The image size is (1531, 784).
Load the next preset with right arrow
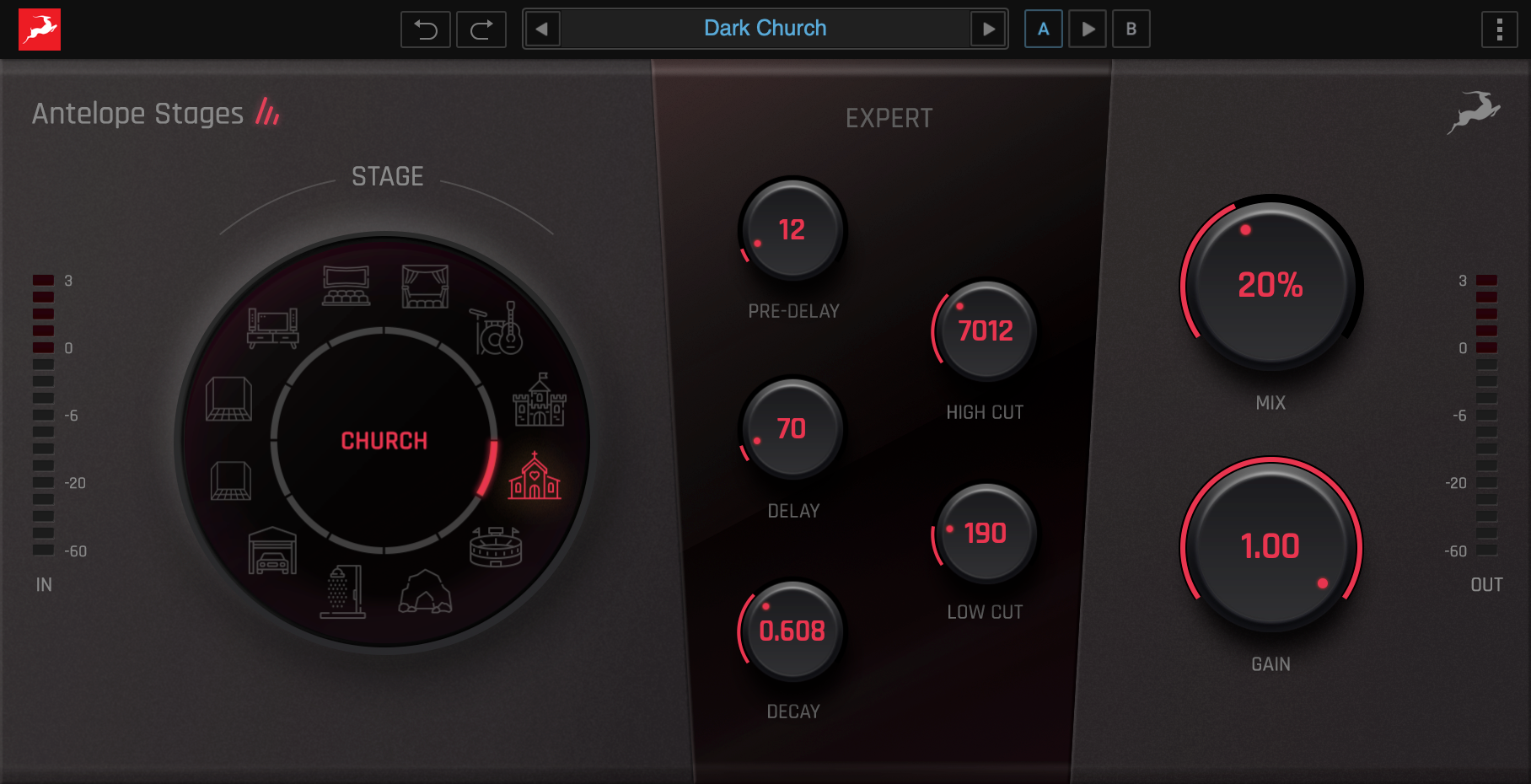[988, 30]
